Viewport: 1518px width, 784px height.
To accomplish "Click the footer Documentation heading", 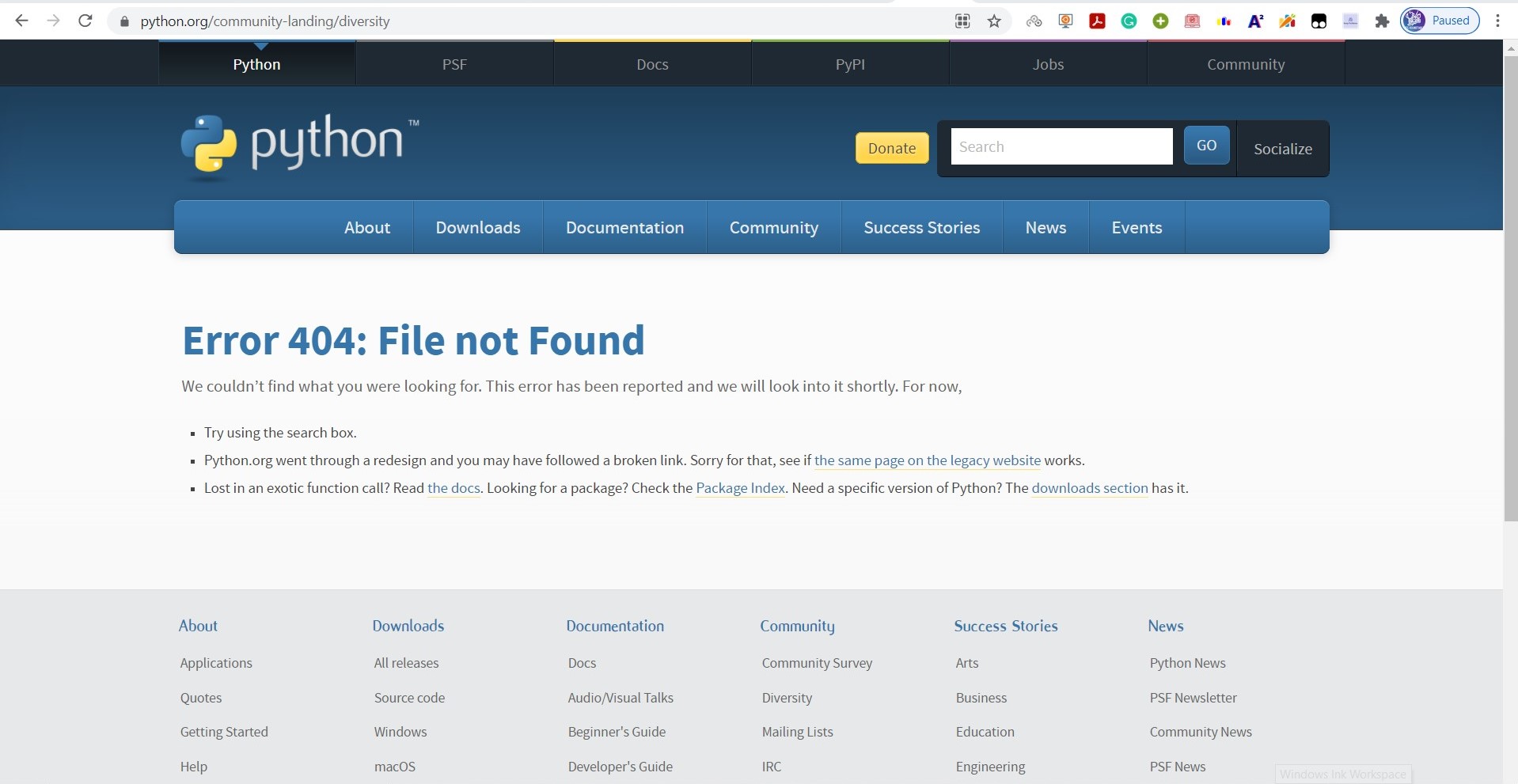I will [615, 626].
